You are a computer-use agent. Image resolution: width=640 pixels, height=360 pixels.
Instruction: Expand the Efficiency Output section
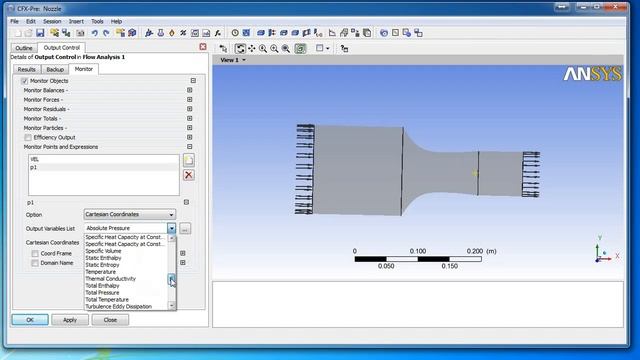[189, 137]
